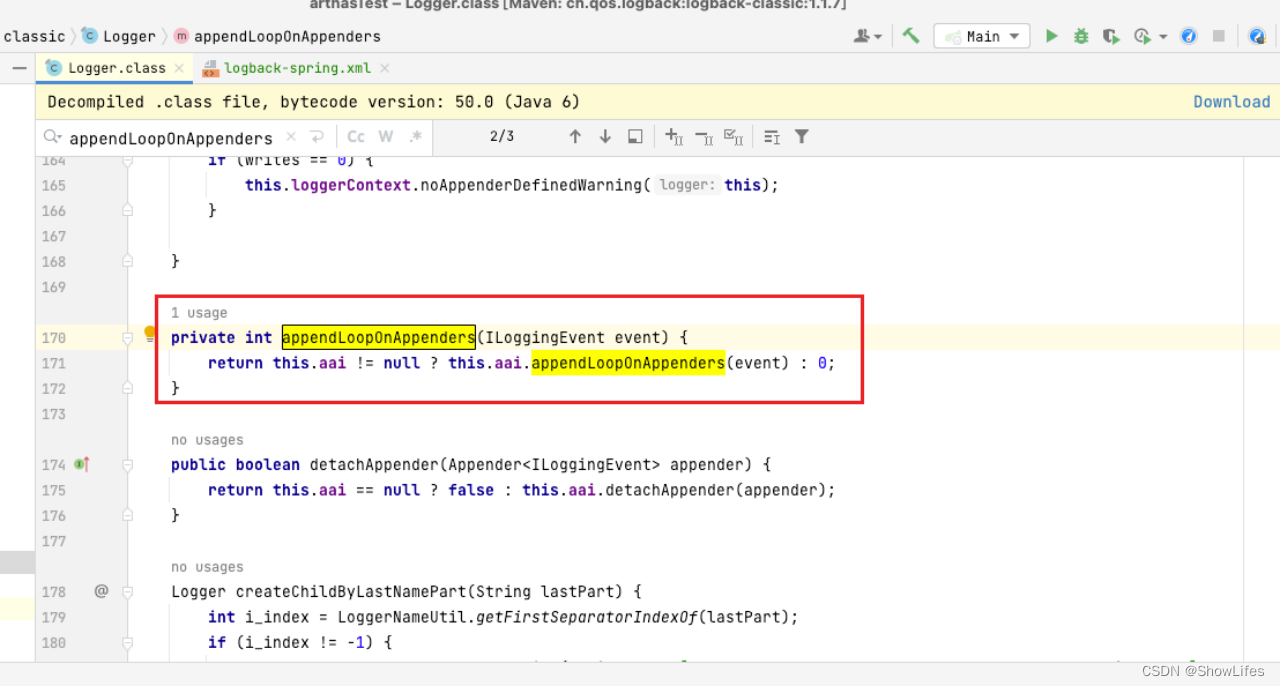Start debugging with the bug icon
Screen dimensions: 1280x686
pos(1081,35)
